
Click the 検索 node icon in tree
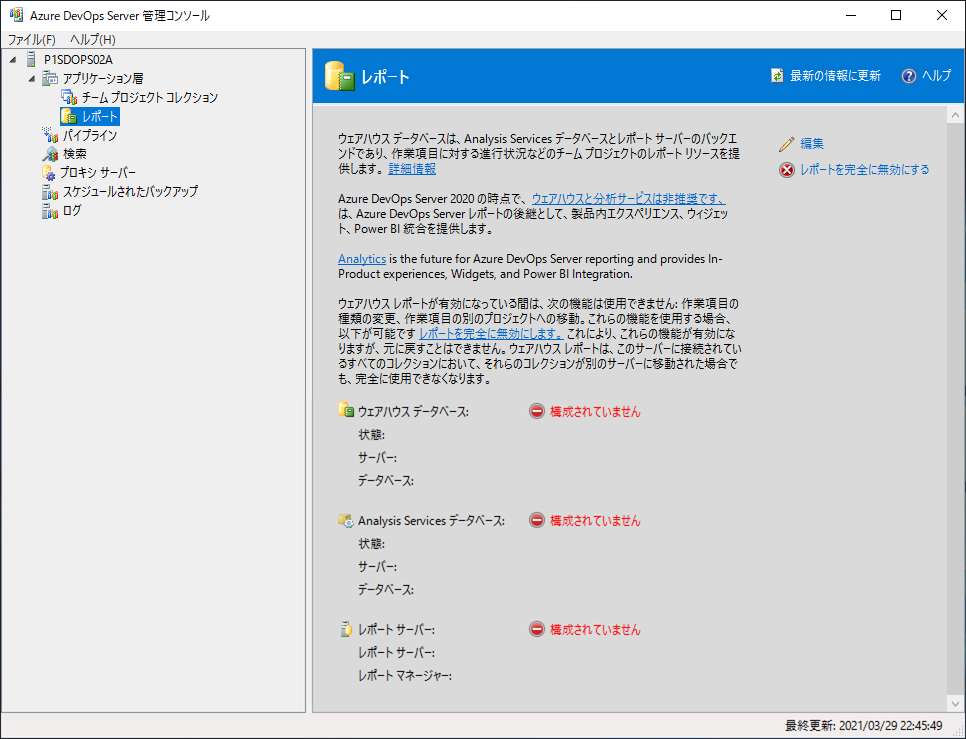[50, 154]
